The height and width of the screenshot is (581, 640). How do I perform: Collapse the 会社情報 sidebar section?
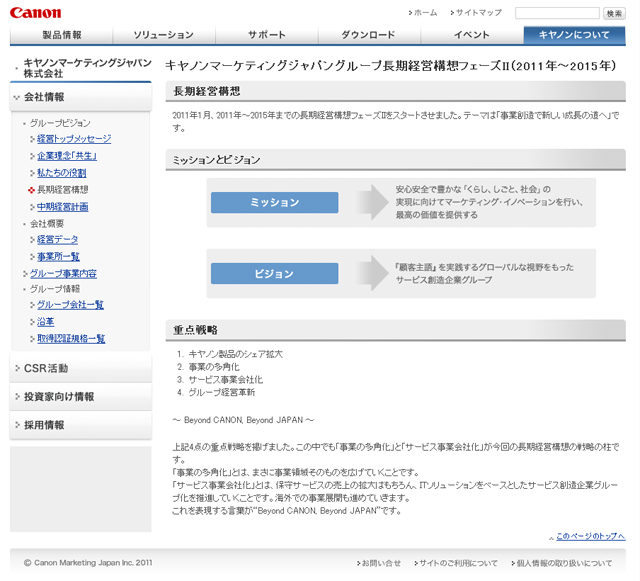click(x=81, y=97)
